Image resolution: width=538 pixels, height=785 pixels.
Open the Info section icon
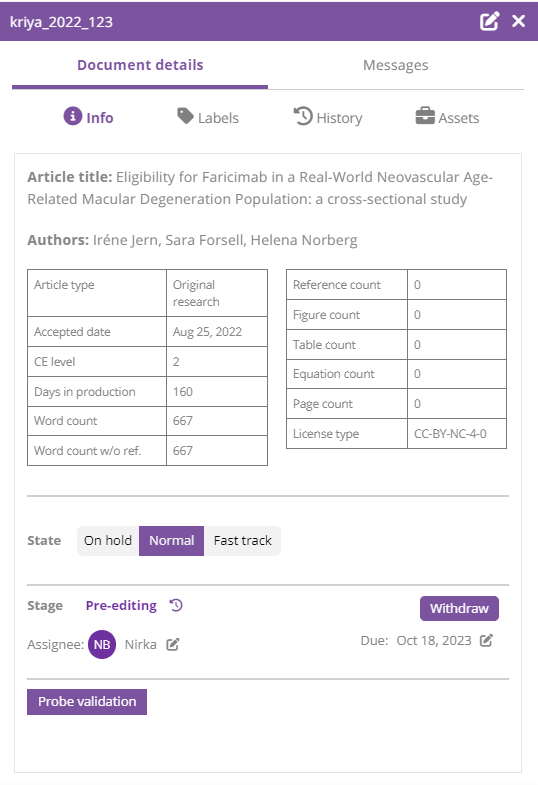point(73,116)
